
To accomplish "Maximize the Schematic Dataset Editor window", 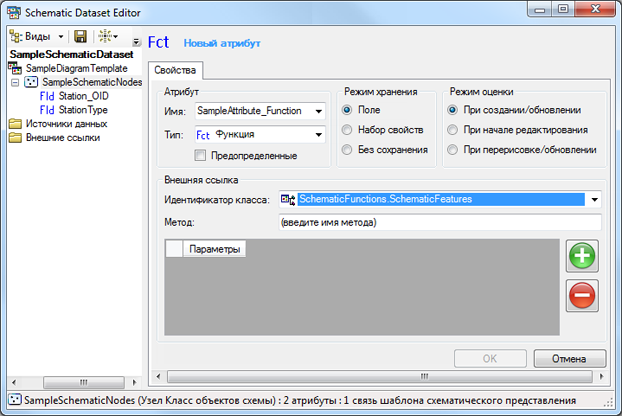I will tap(563, 9).
